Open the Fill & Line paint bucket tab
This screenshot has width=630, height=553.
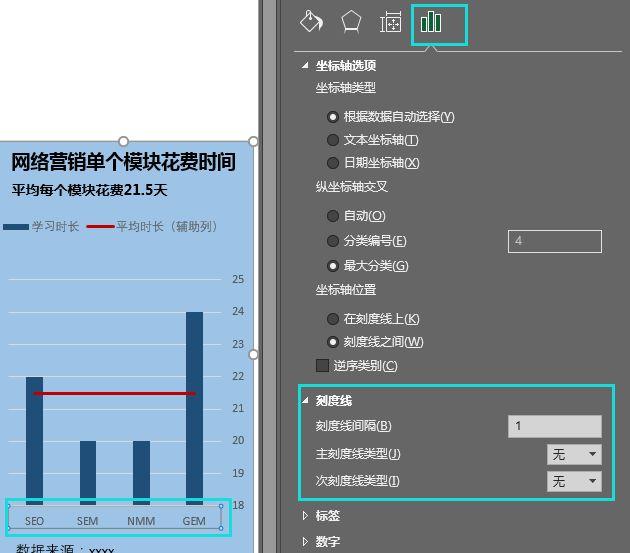[x=311, y=21]
